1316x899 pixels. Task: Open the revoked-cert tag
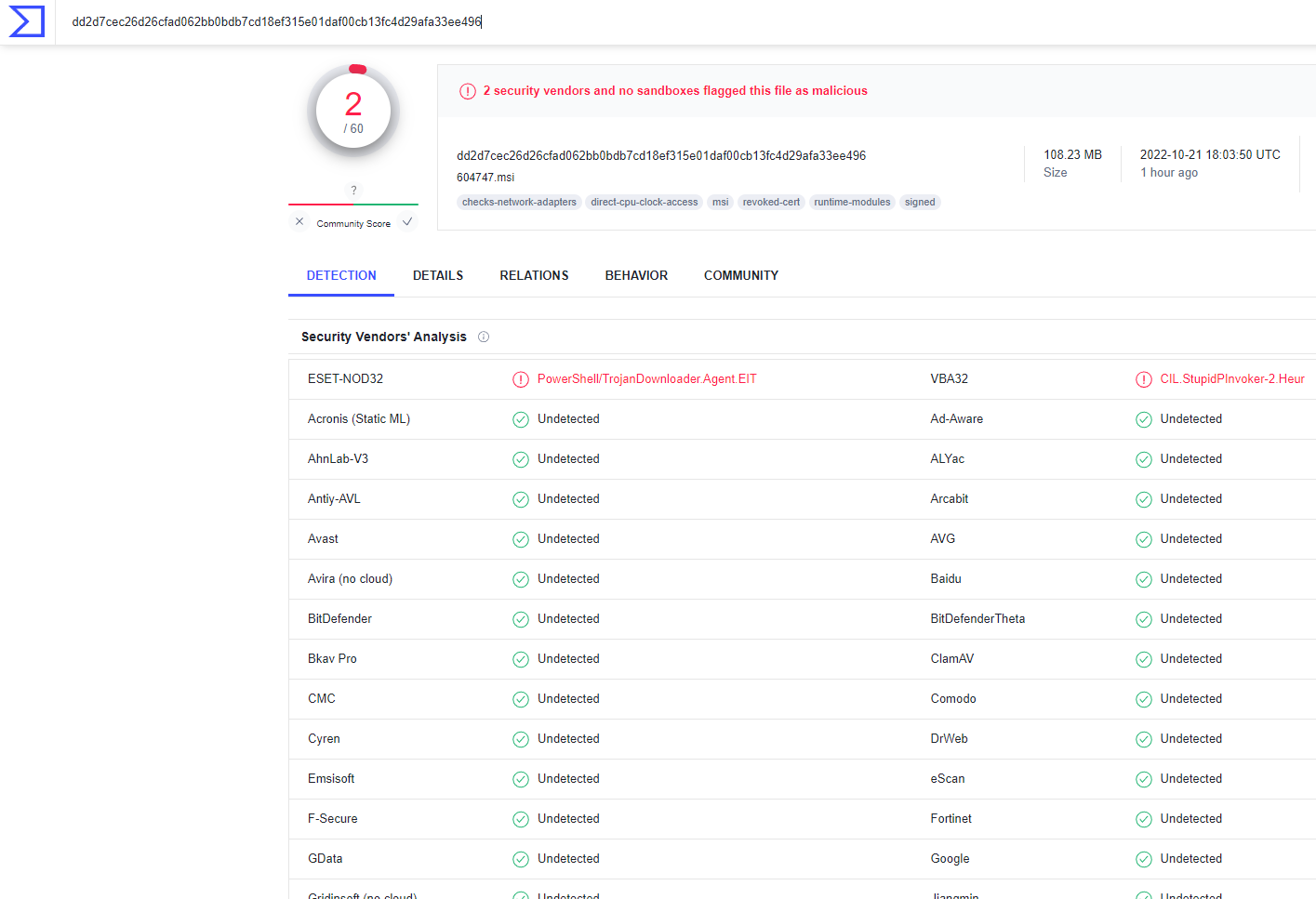click(x=771, y=202)
